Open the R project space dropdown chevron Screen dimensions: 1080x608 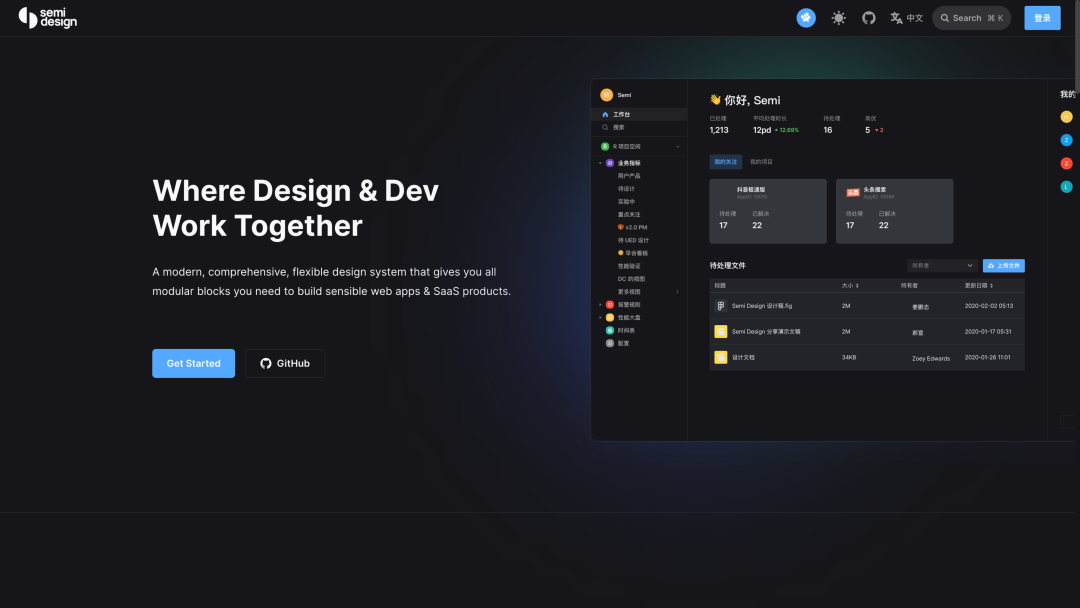[x=677, y=147]
